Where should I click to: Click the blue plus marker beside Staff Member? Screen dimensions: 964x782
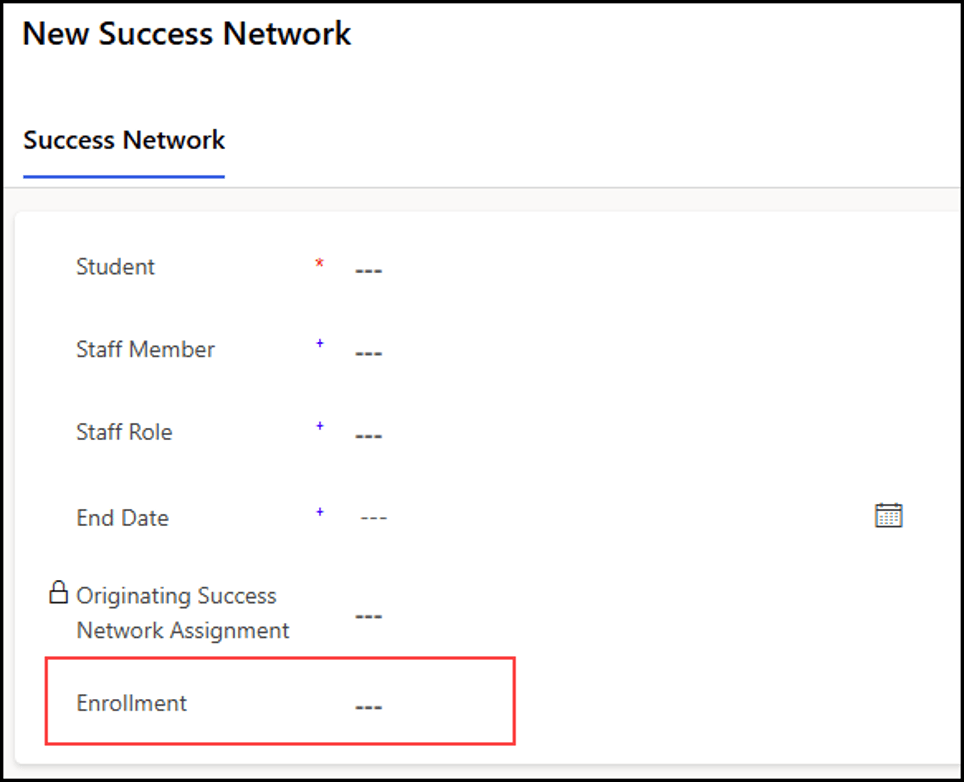pos(320,343)
